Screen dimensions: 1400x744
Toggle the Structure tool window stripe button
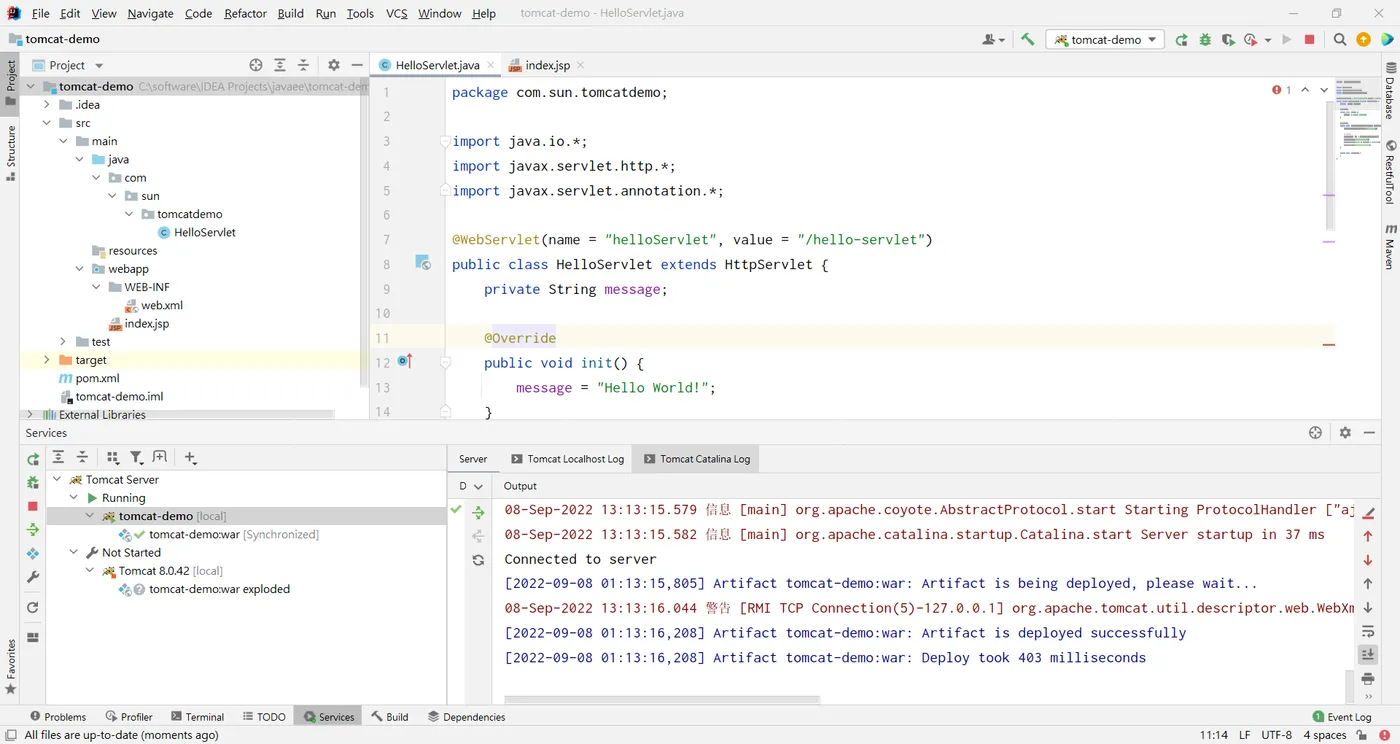coord(11,153)
